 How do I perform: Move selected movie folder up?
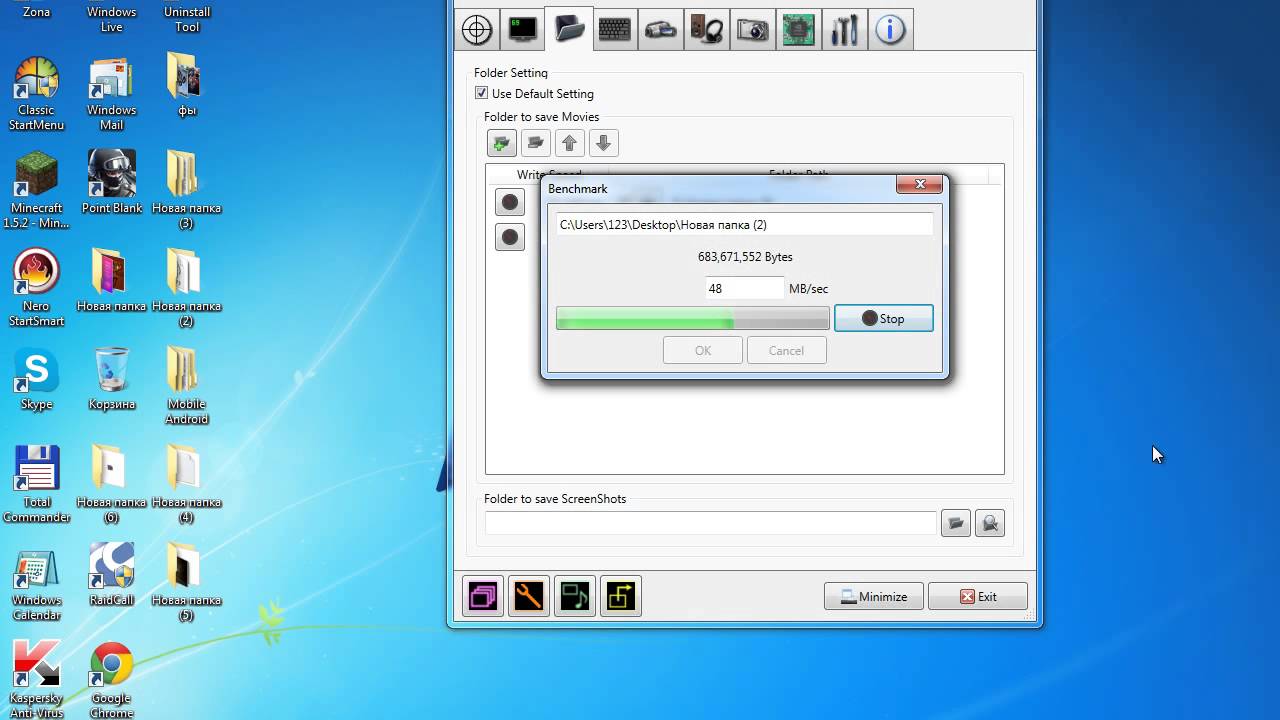570,143
